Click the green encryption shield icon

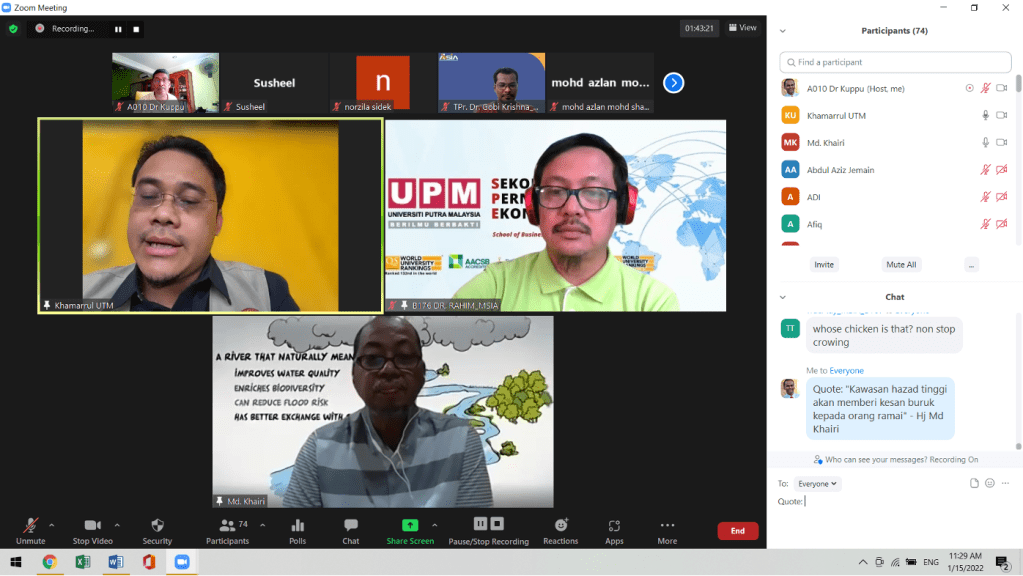[x=13, y=29]
